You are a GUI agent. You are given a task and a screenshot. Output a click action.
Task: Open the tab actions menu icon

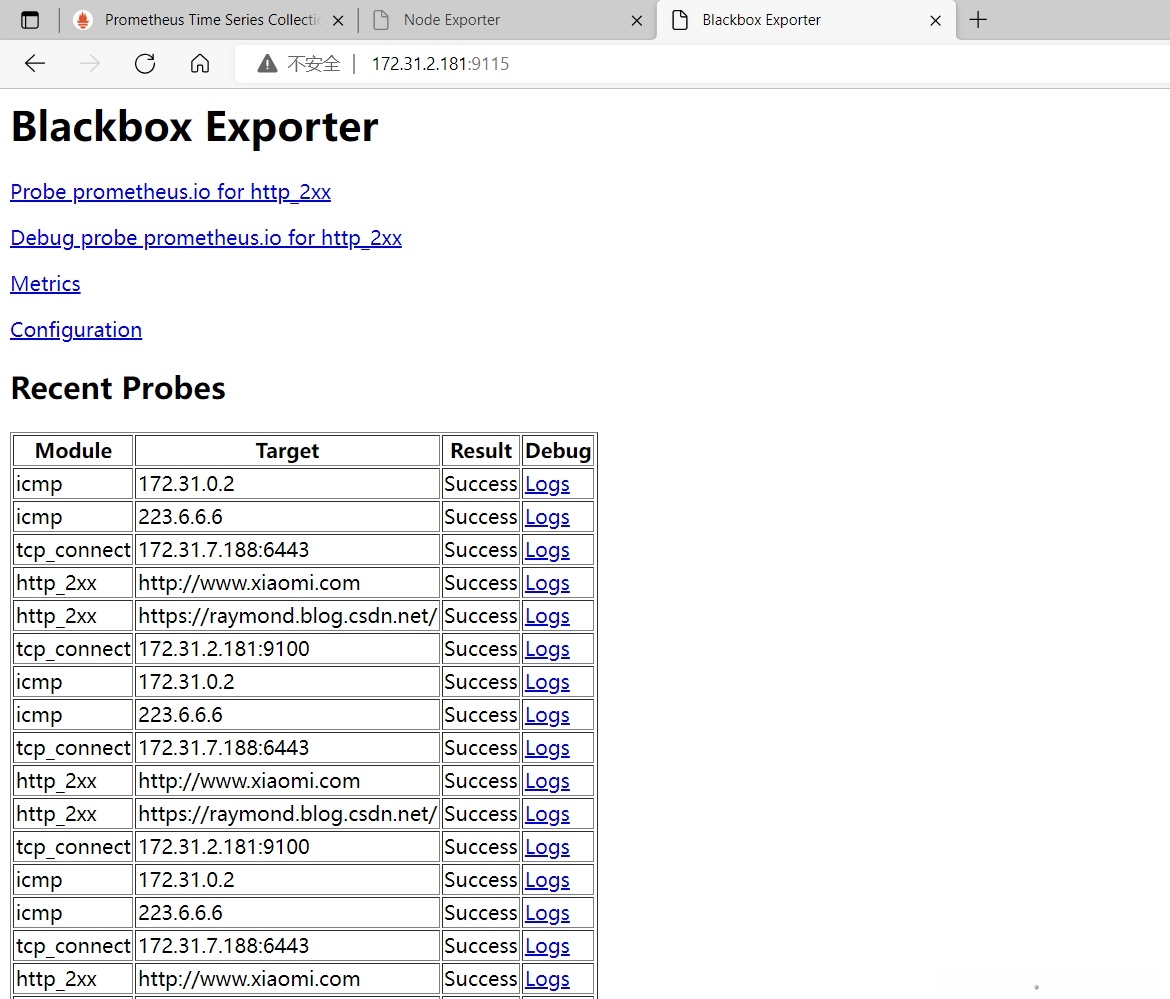(x=30, y=20)
